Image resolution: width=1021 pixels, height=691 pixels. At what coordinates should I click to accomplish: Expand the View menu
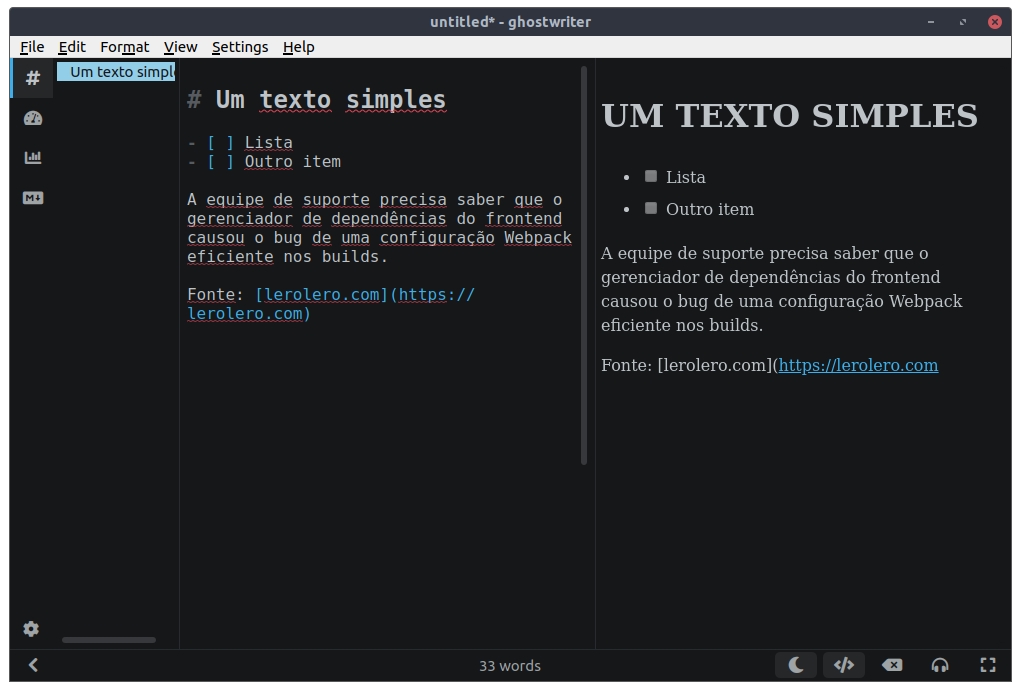pos(180,47)
